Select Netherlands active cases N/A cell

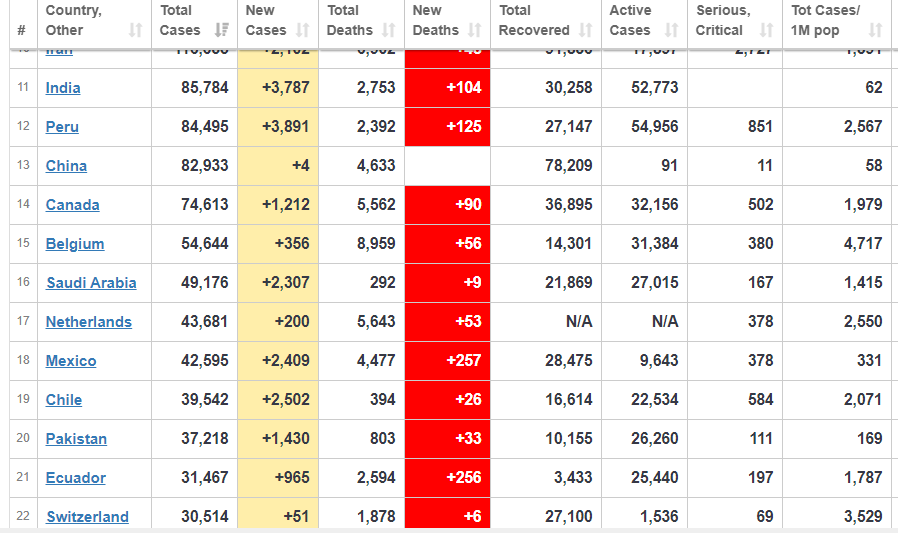point(644,321)
